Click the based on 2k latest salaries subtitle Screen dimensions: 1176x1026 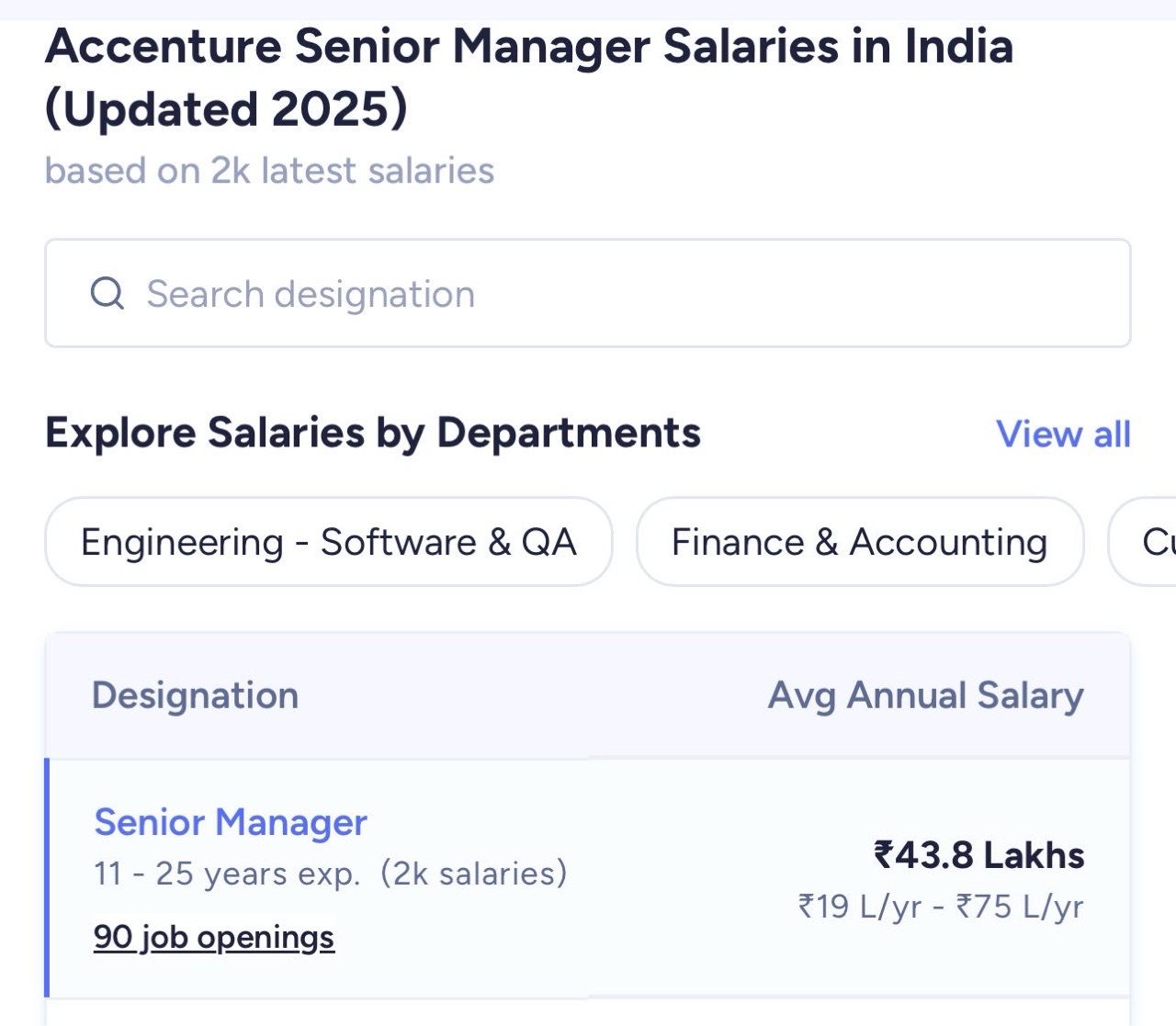(269, 171)
